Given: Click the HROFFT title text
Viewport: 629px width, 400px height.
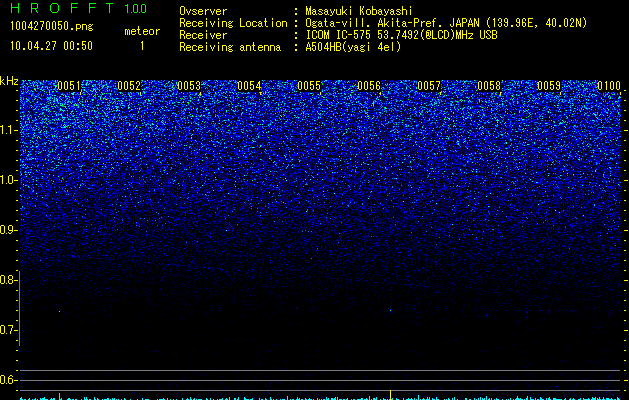Looking at the screenshot, I should pyautogui.click(x=62, y=8).
